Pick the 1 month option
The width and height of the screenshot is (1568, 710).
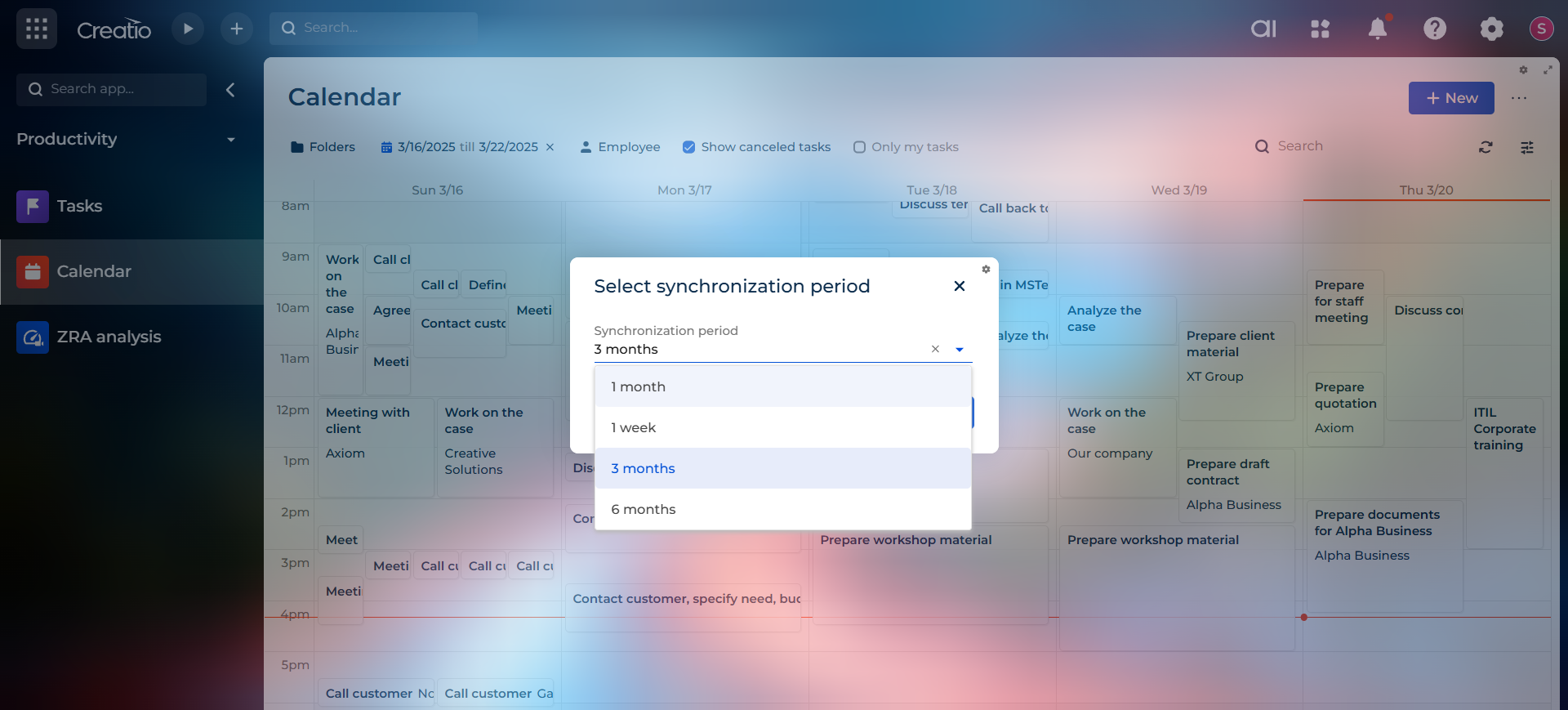(638, 386)
